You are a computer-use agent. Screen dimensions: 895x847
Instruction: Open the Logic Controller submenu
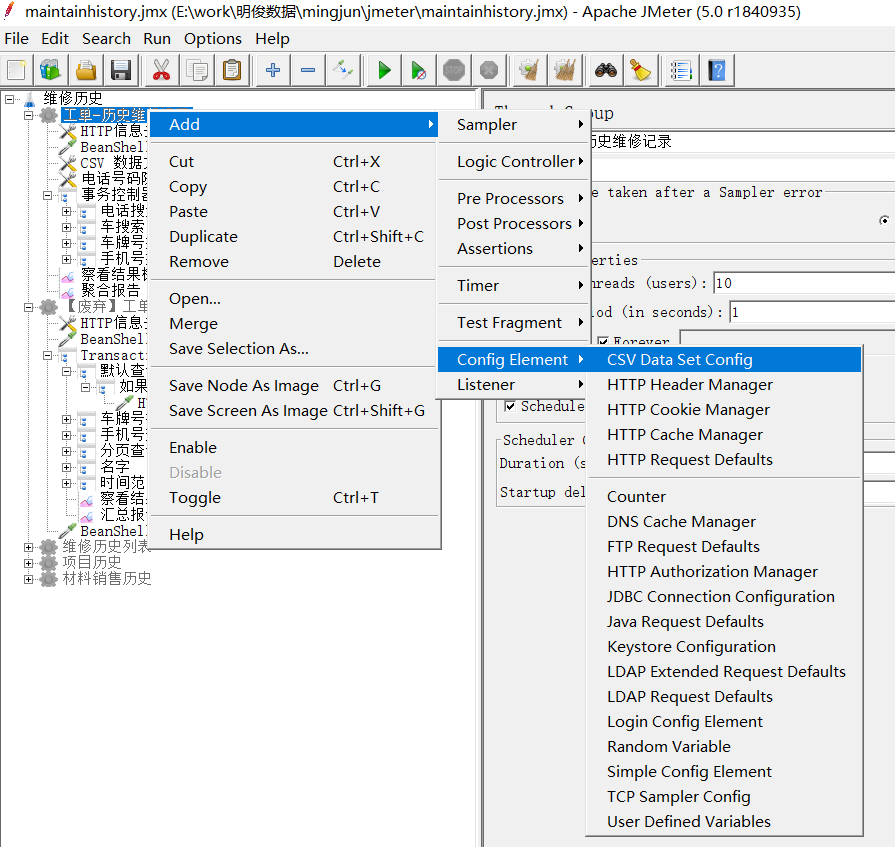(x=512, y=162)
